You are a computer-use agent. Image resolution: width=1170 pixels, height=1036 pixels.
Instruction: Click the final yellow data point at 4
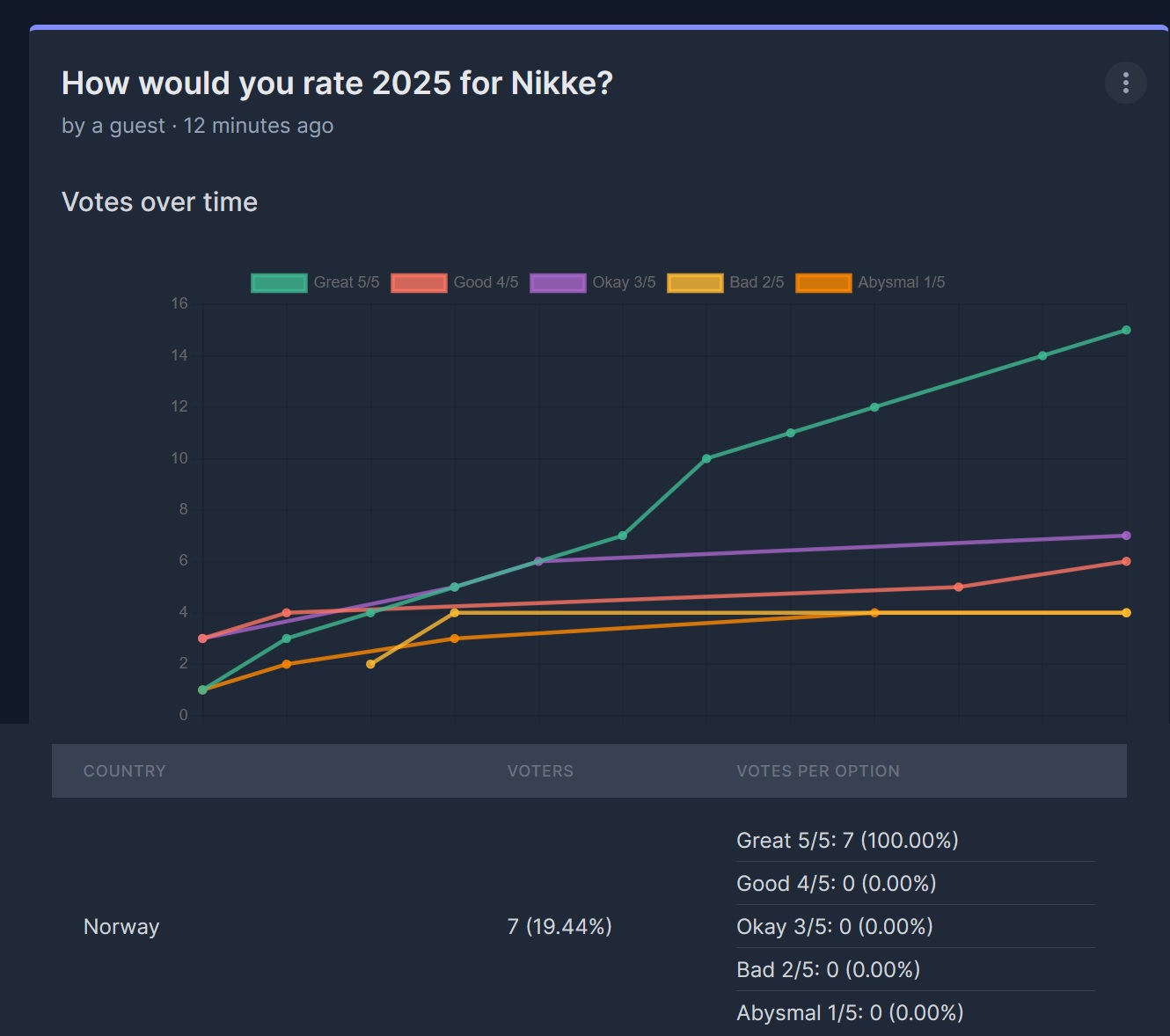(1126, 612)
